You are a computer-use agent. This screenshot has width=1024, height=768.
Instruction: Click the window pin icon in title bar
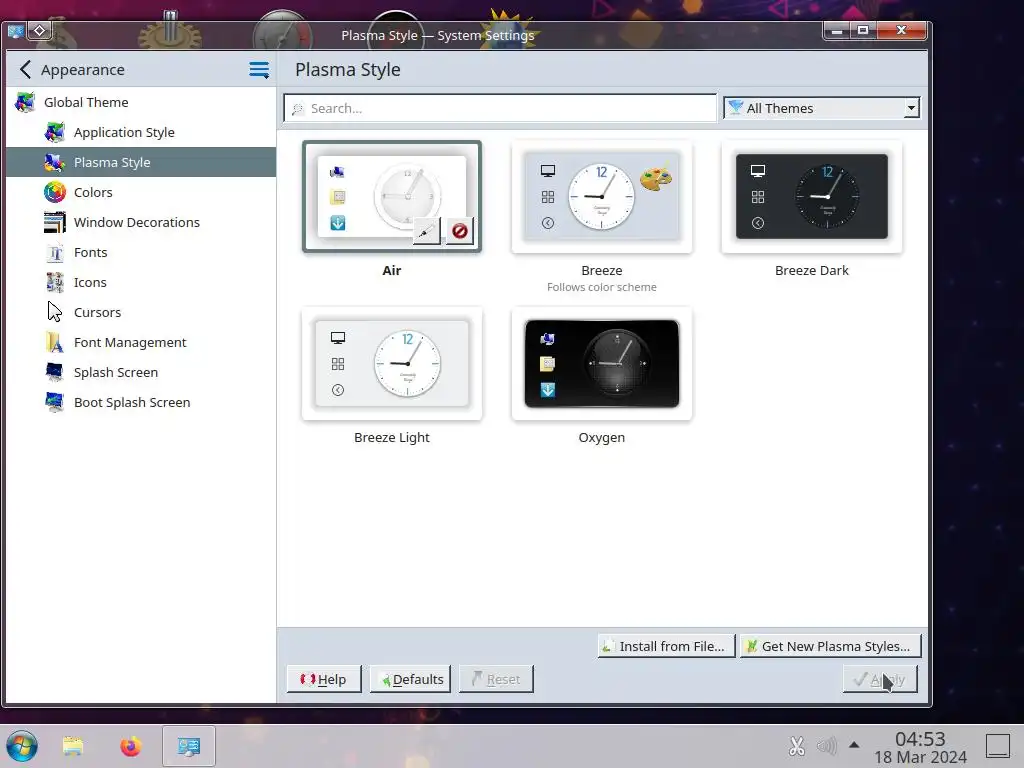pyautogui.click(x=39, y=30)
